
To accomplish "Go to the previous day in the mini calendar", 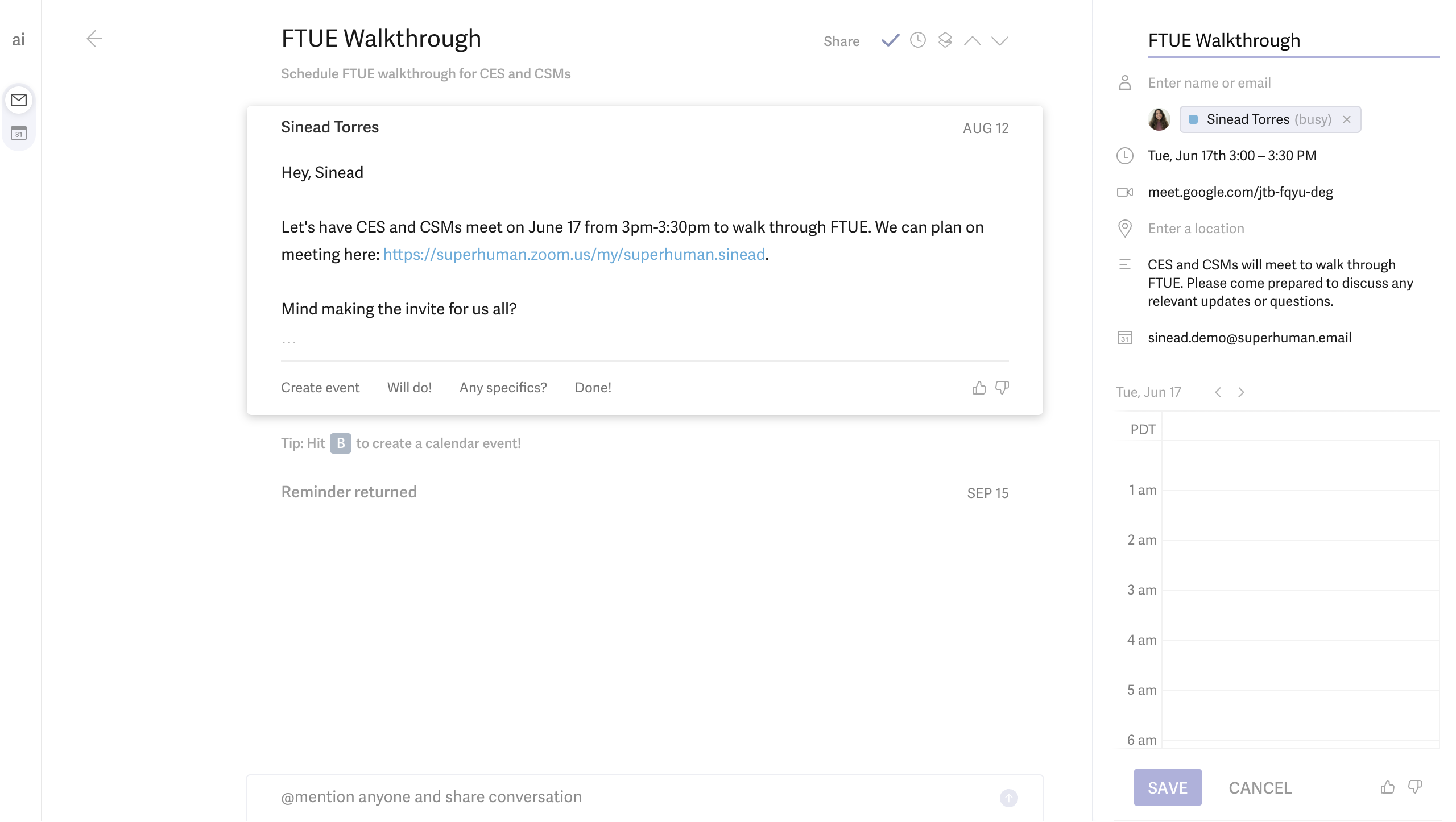I will click(x=1218, y=392).
